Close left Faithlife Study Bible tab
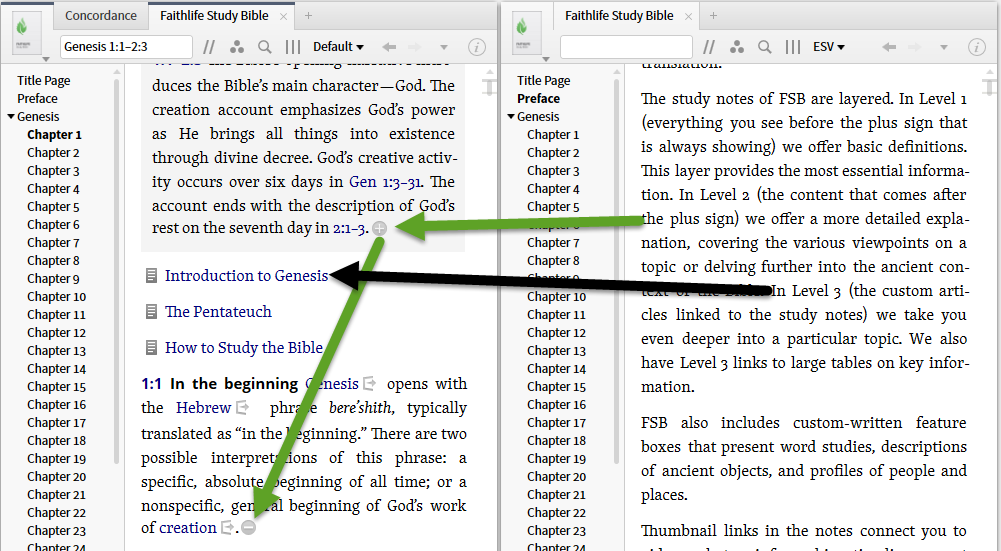The height and width of the screenshot is (551, 1001). [283, 17]
